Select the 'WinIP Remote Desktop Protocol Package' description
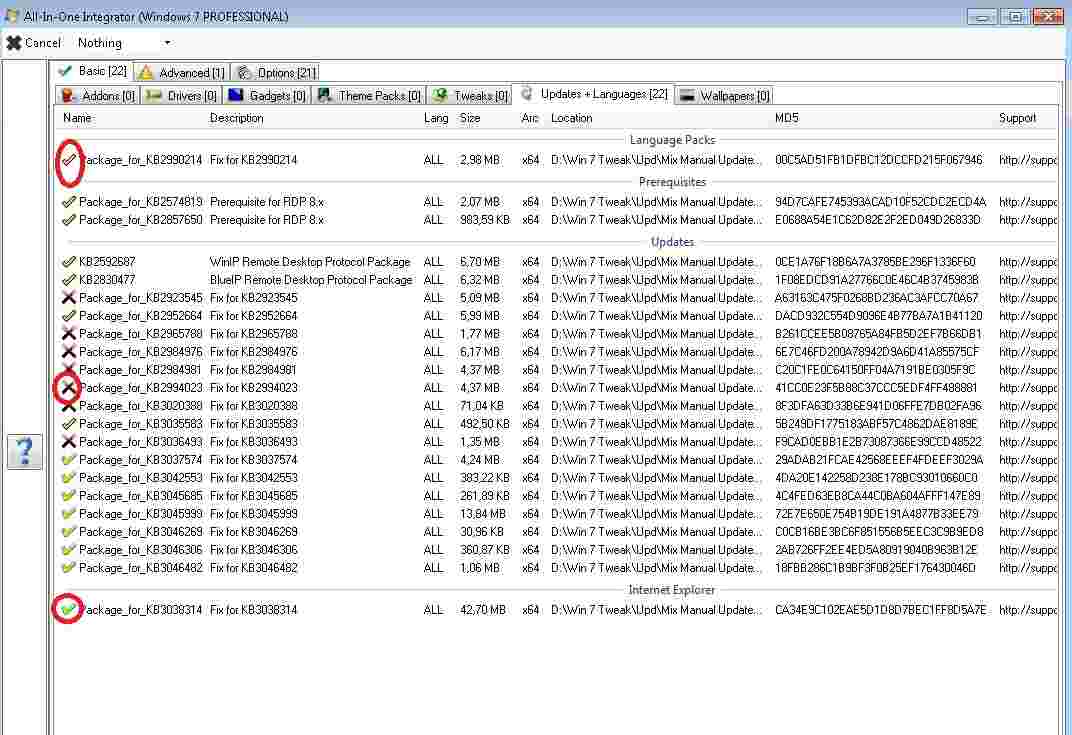Image resolution: width=1072 pixels, height=735 pixels. click(310, 262)
